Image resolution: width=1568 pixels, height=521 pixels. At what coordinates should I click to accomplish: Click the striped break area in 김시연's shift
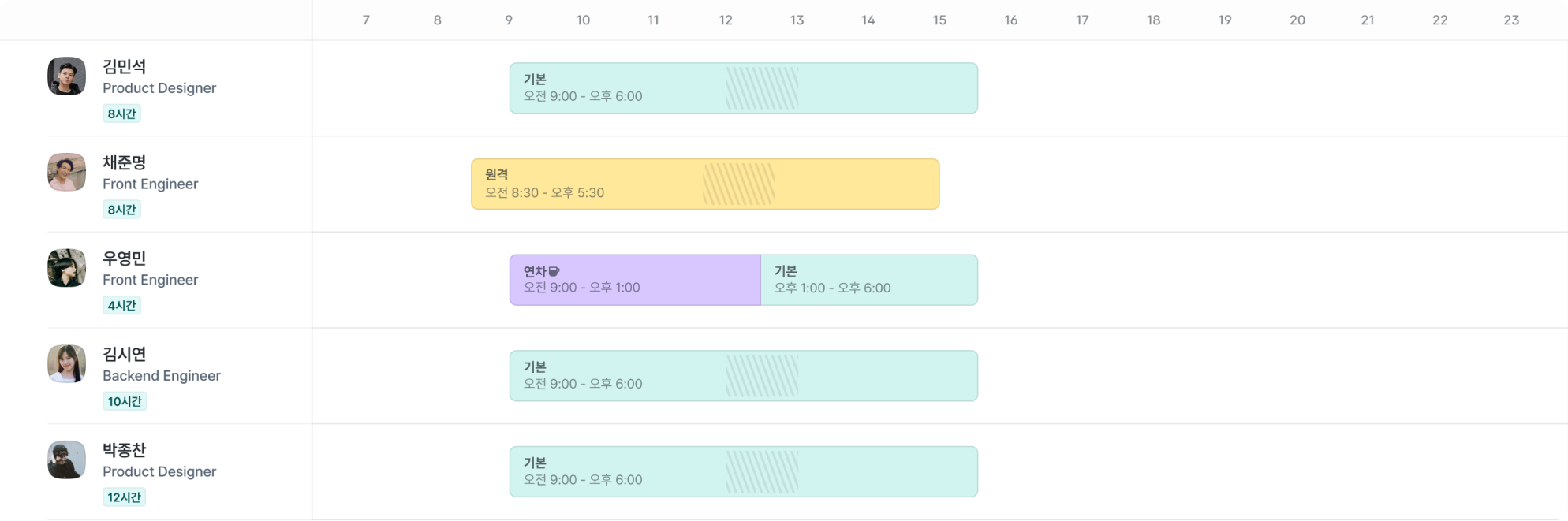[x=762, y=376]
